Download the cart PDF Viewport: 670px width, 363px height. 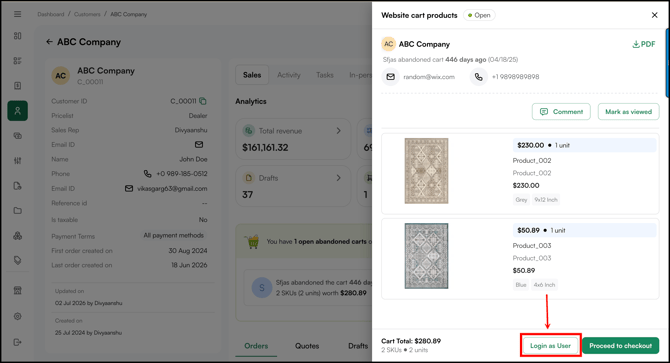pyautogui.click(x=644, y=44)
